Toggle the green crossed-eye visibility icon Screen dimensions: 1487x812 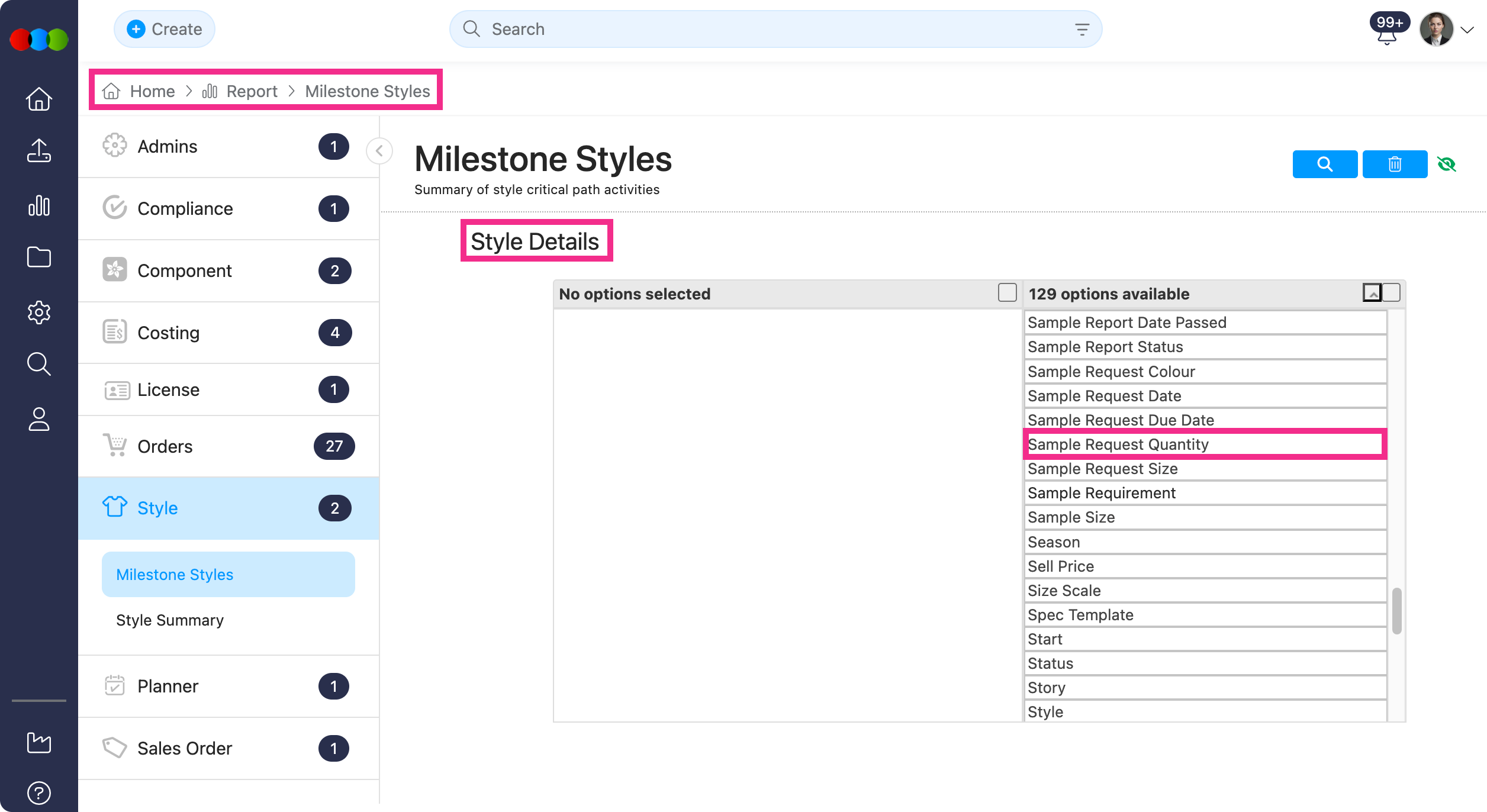pos(1447,164)
